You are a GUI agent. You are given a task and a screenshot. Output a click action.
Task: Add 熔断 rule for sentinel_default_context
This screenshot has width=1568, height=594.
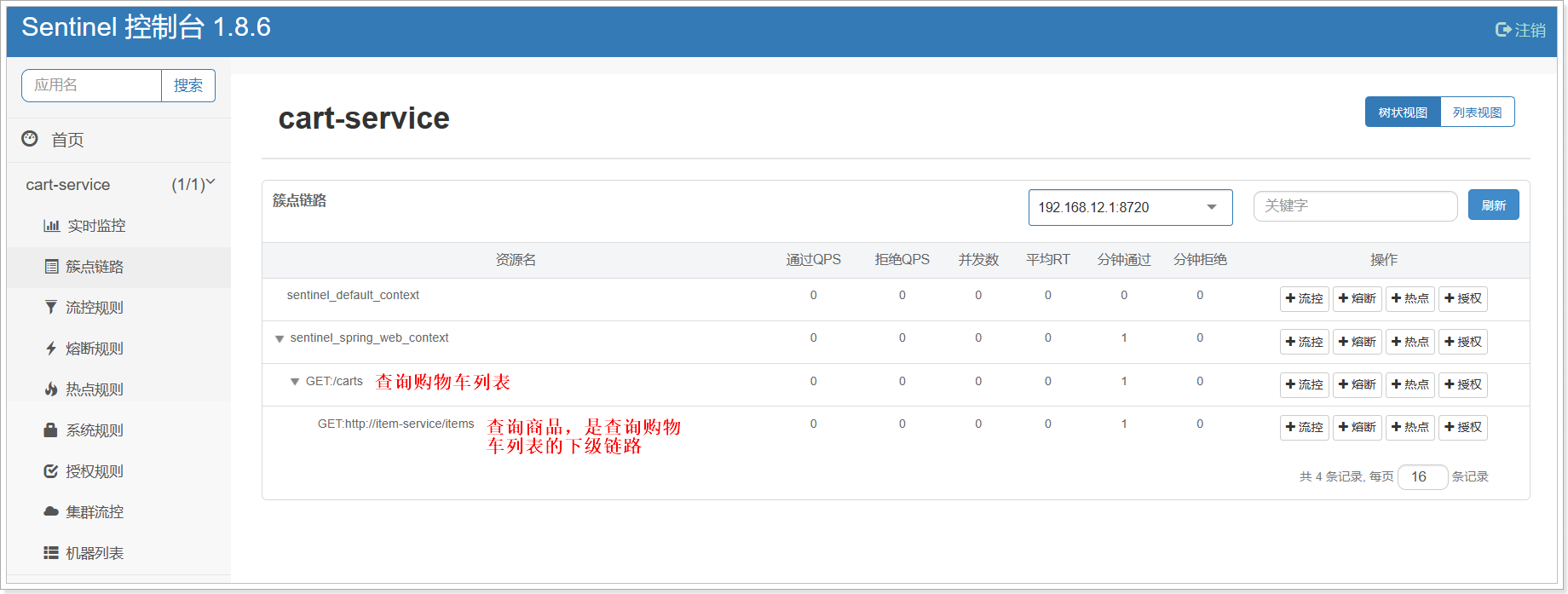click(x=1357, y=299)
